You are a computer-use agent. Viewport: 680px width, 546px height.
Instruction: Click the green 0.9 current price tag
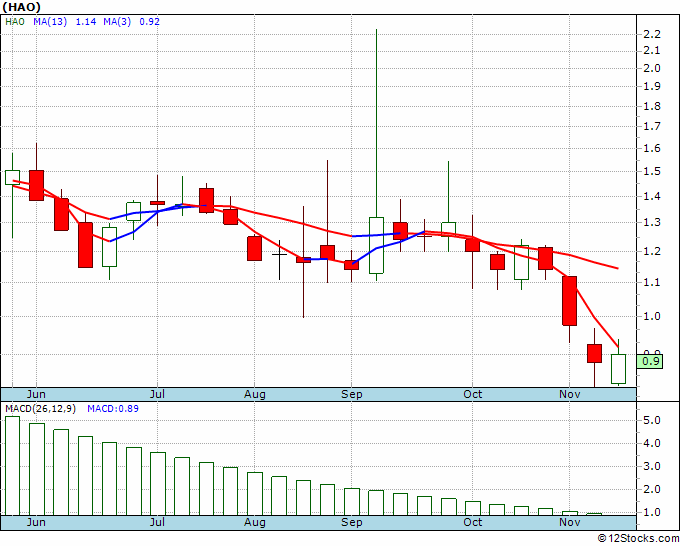[650, 361]
